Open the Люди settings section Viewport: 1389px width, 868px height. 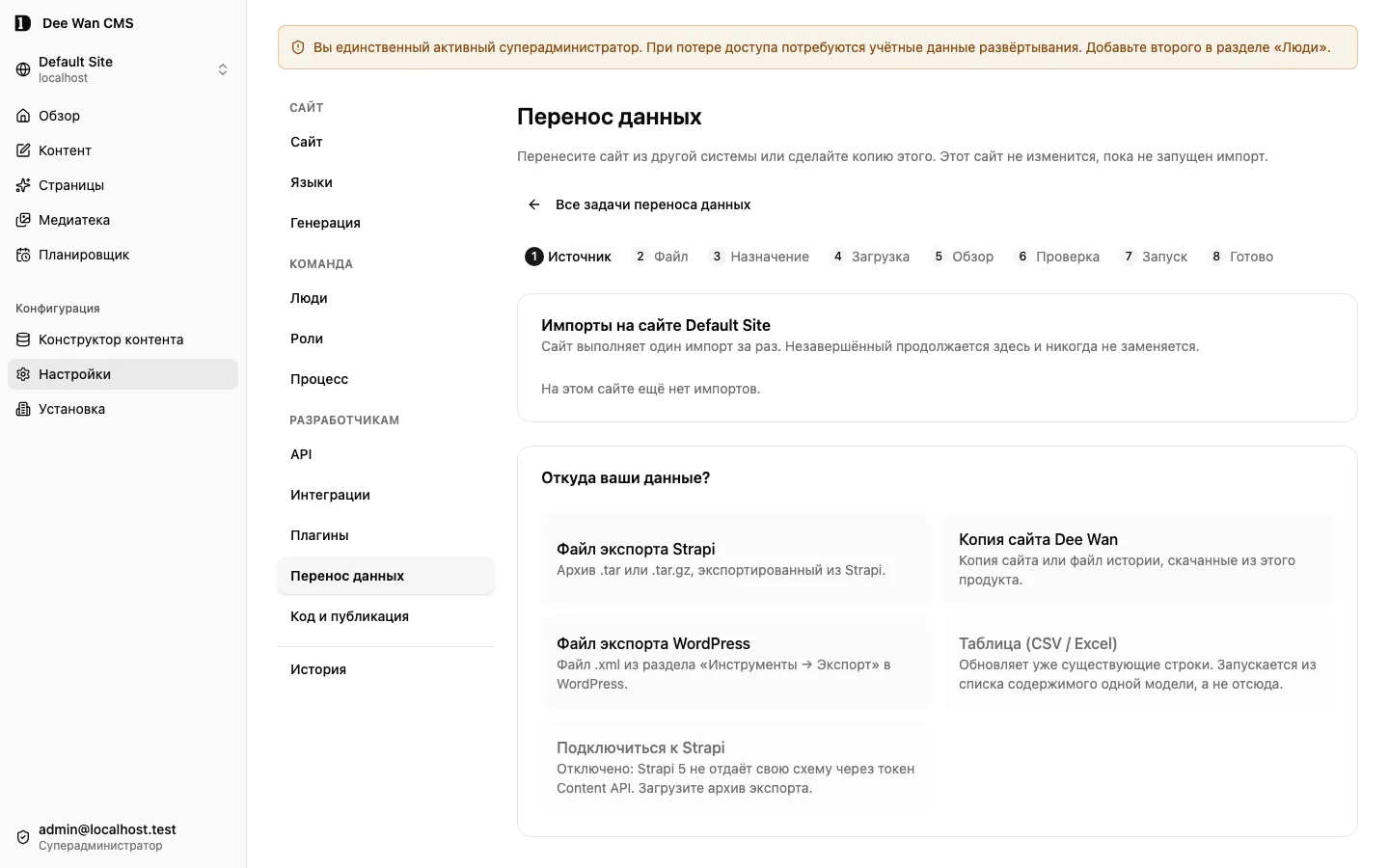[x=386, y=298]
